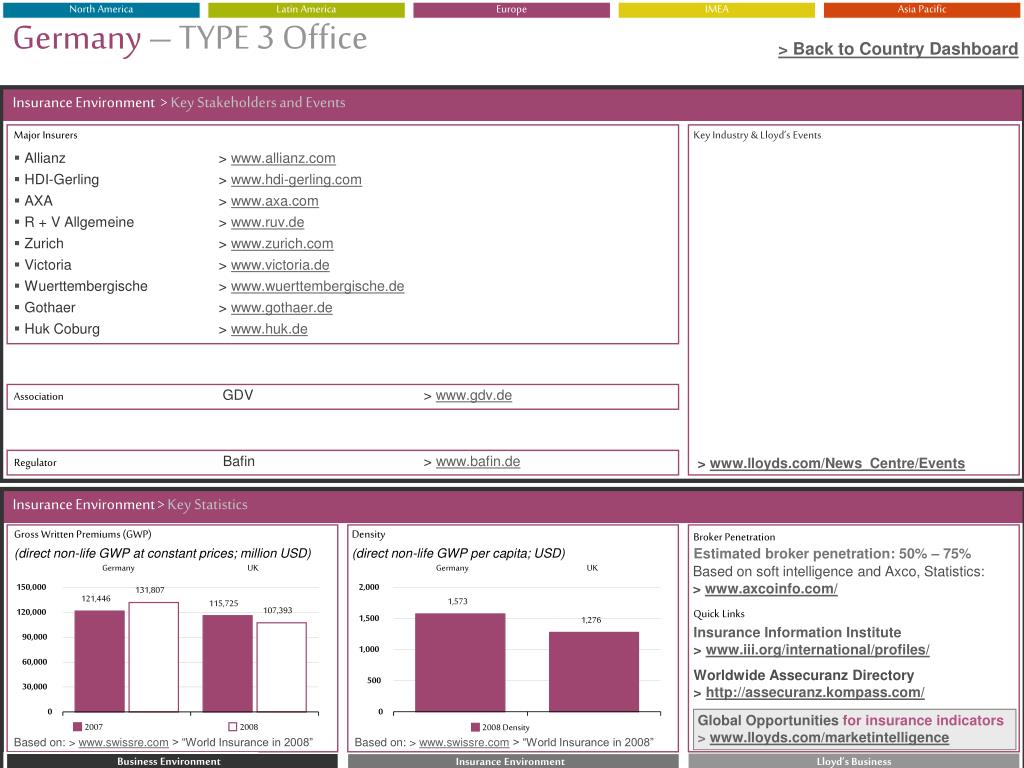Open www.wuerttembergische.de link
The image size is (1024, 768).
[317, 286]
